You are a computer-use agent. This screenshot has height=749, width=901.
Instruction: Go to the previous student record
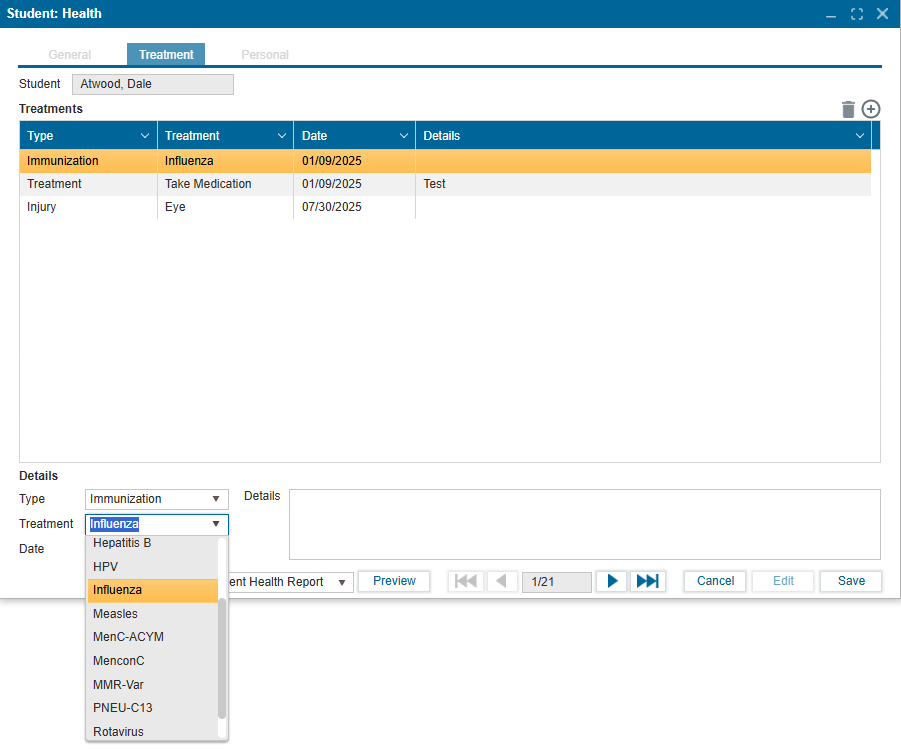click(x=502, y=581)
